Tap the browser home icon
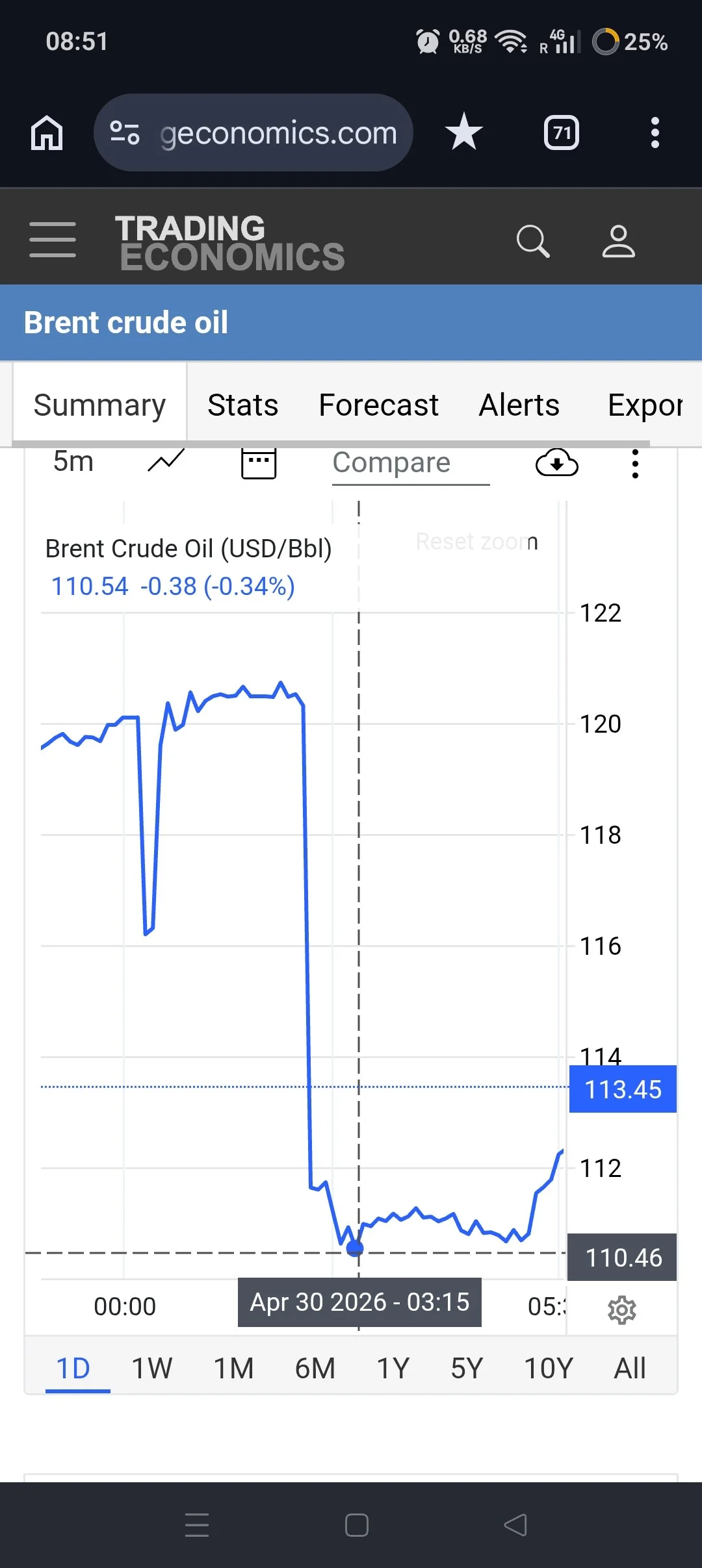The height and width of the screenshot is (1568, 702). coord(47,133)
